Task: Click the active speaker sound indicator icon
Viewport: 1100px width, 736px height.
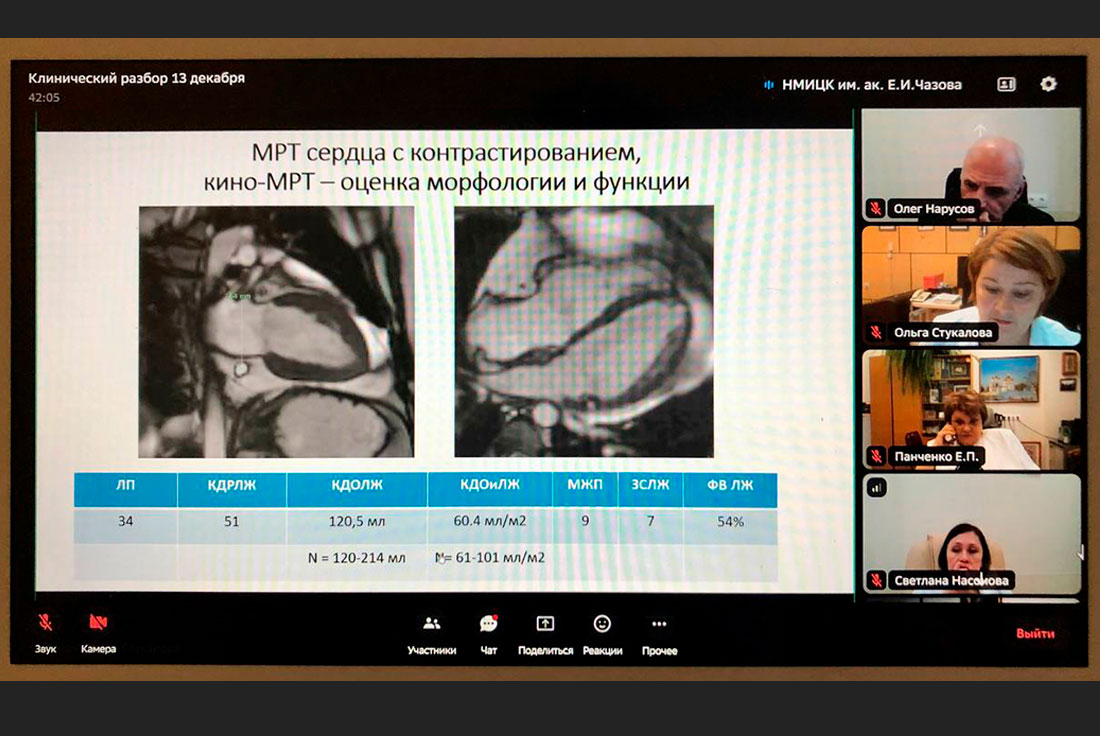Action: (769, 85)
